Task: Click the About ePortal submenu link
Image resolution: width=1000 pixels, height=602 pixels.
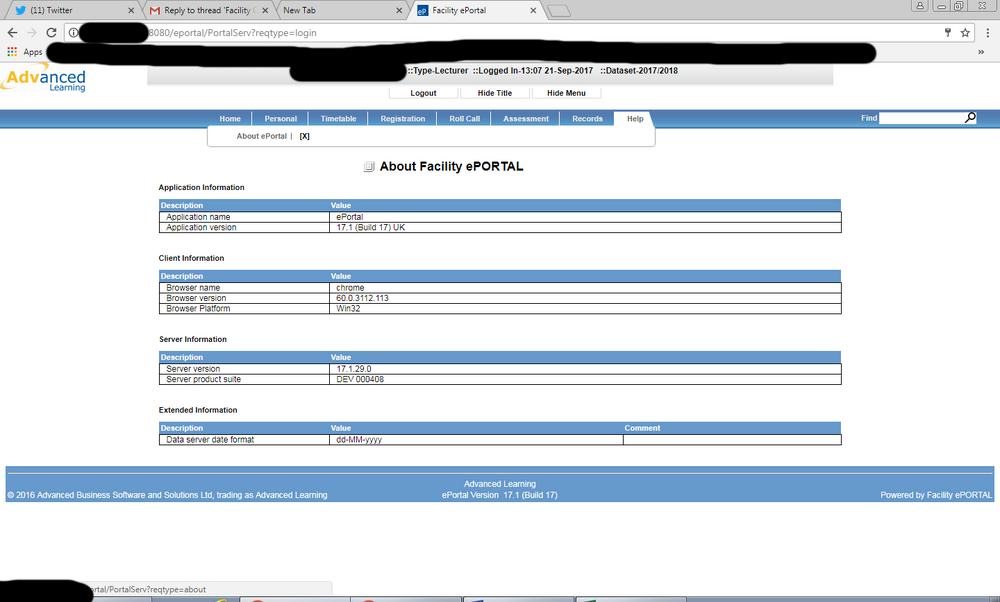Action: click(261, 136)
